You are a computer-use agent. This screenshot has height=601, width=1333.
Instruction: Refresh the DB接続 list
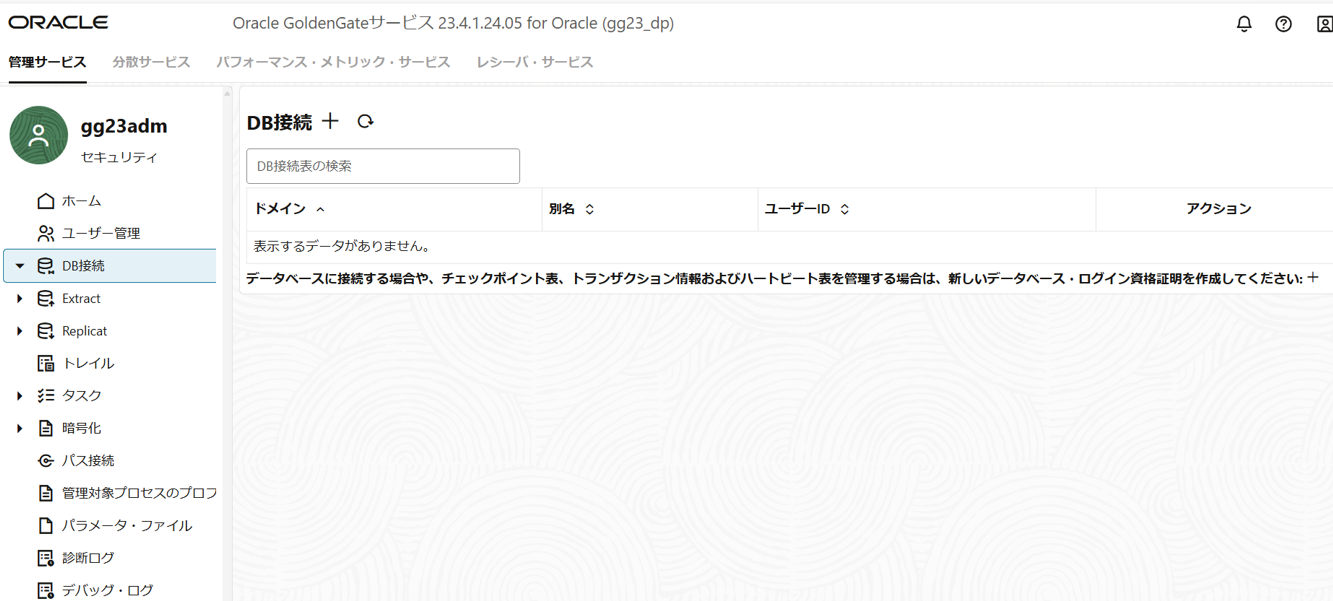coord(365,121)
